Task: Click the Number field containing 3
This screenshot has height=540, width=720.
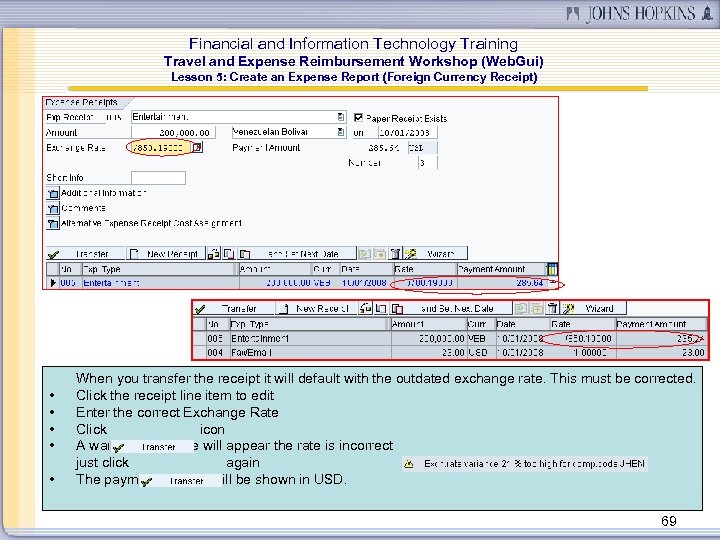Action: coord(428,163)
